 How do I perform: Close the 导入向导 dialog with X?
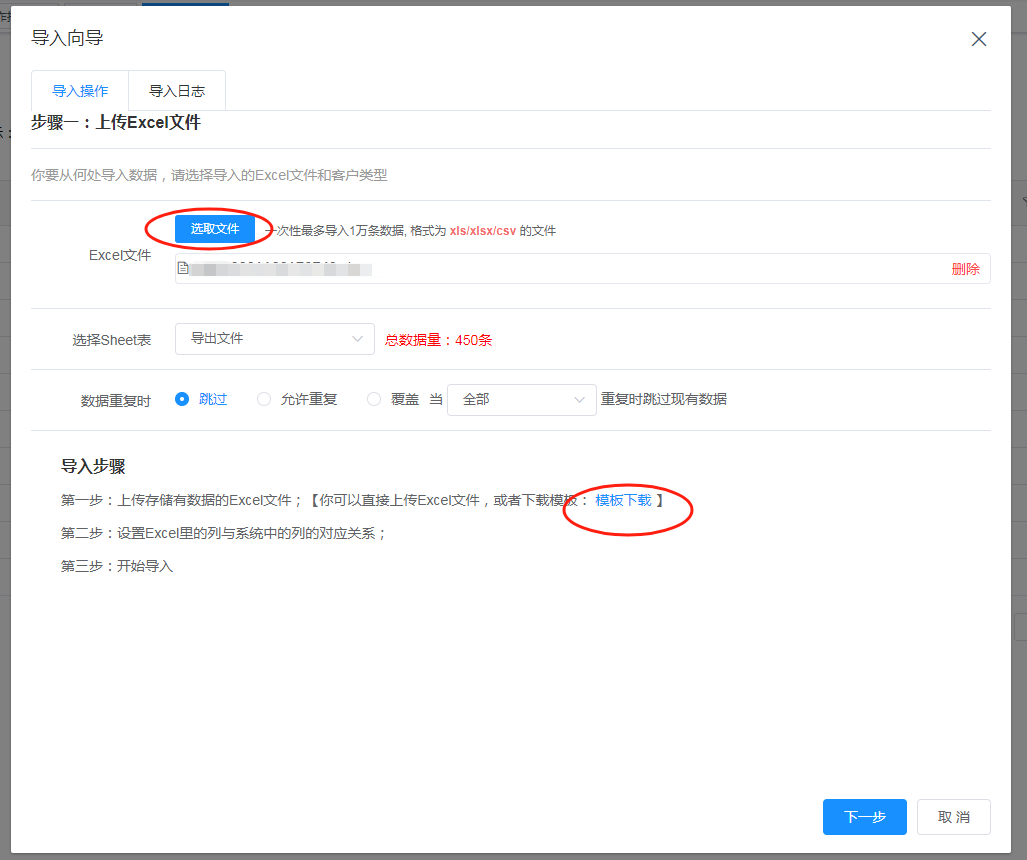click(x=979, y=39)
